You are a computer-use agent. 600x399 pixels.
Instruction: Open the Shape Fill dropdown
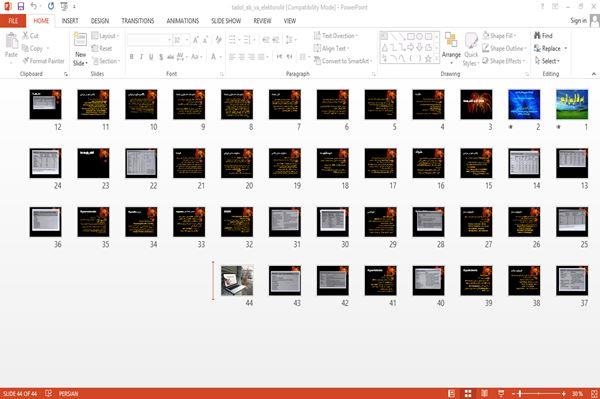pos(499,36)
